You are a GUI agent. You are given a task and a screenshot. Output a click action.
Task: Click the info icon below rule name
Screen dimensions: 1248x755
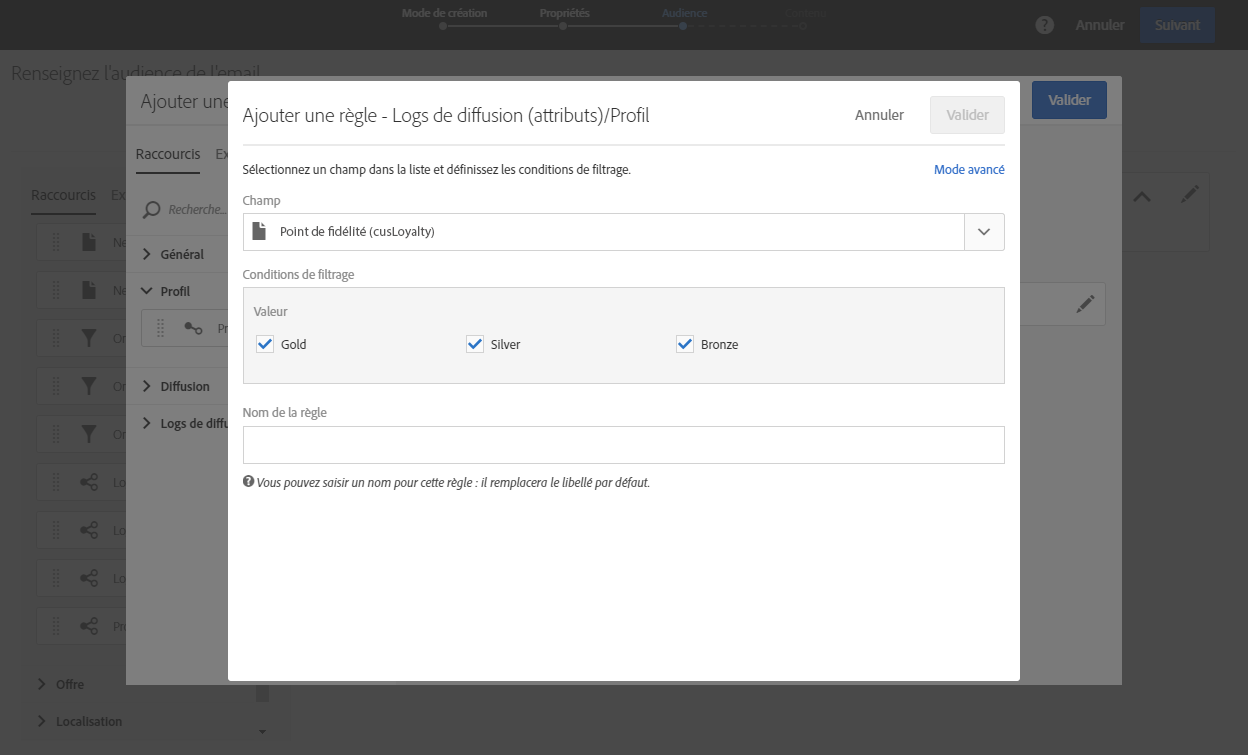click(248, 482)
